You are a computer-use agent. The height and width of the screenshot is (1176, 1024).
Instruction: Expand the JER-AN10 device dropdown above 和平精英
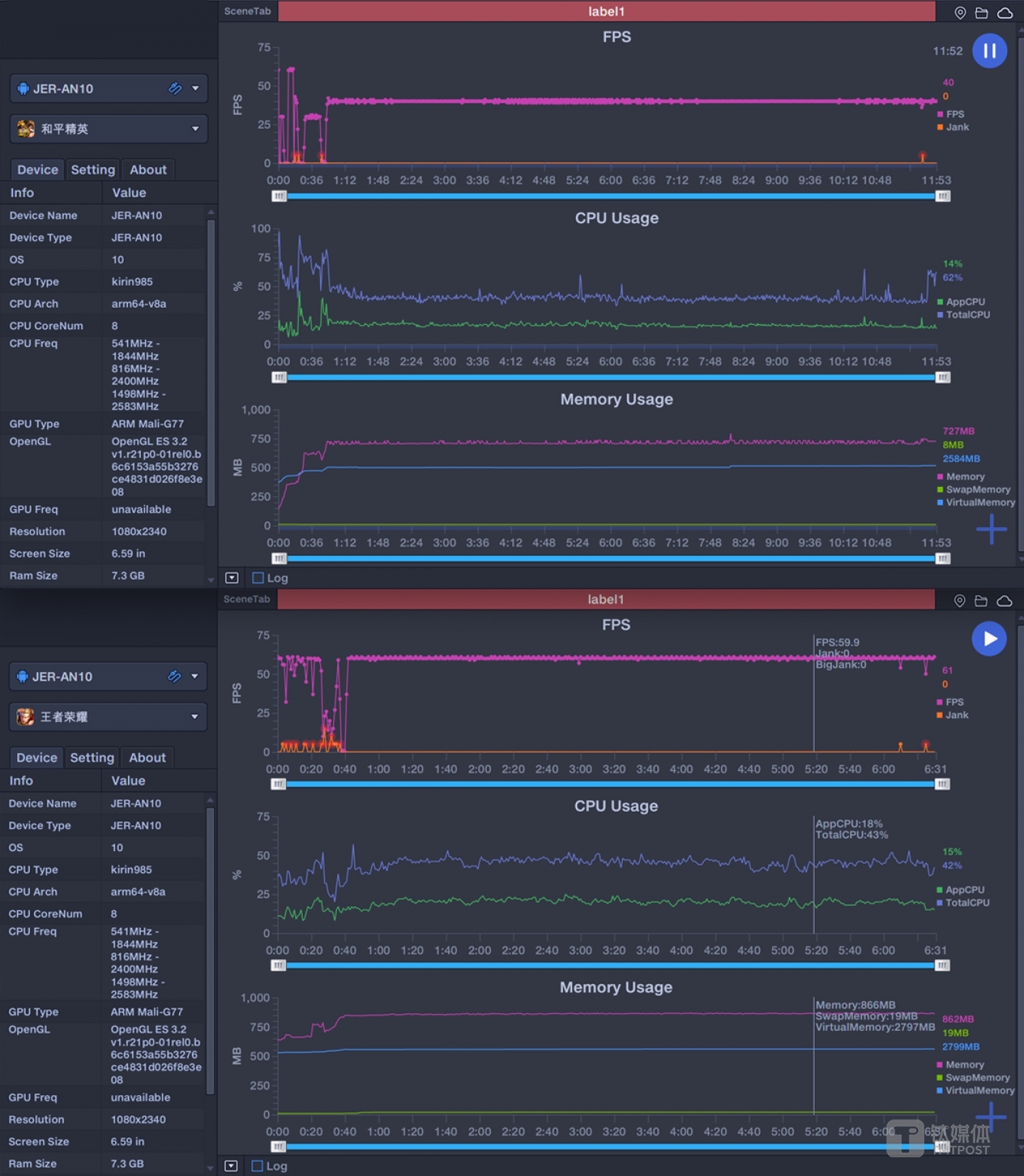[195, 88]
